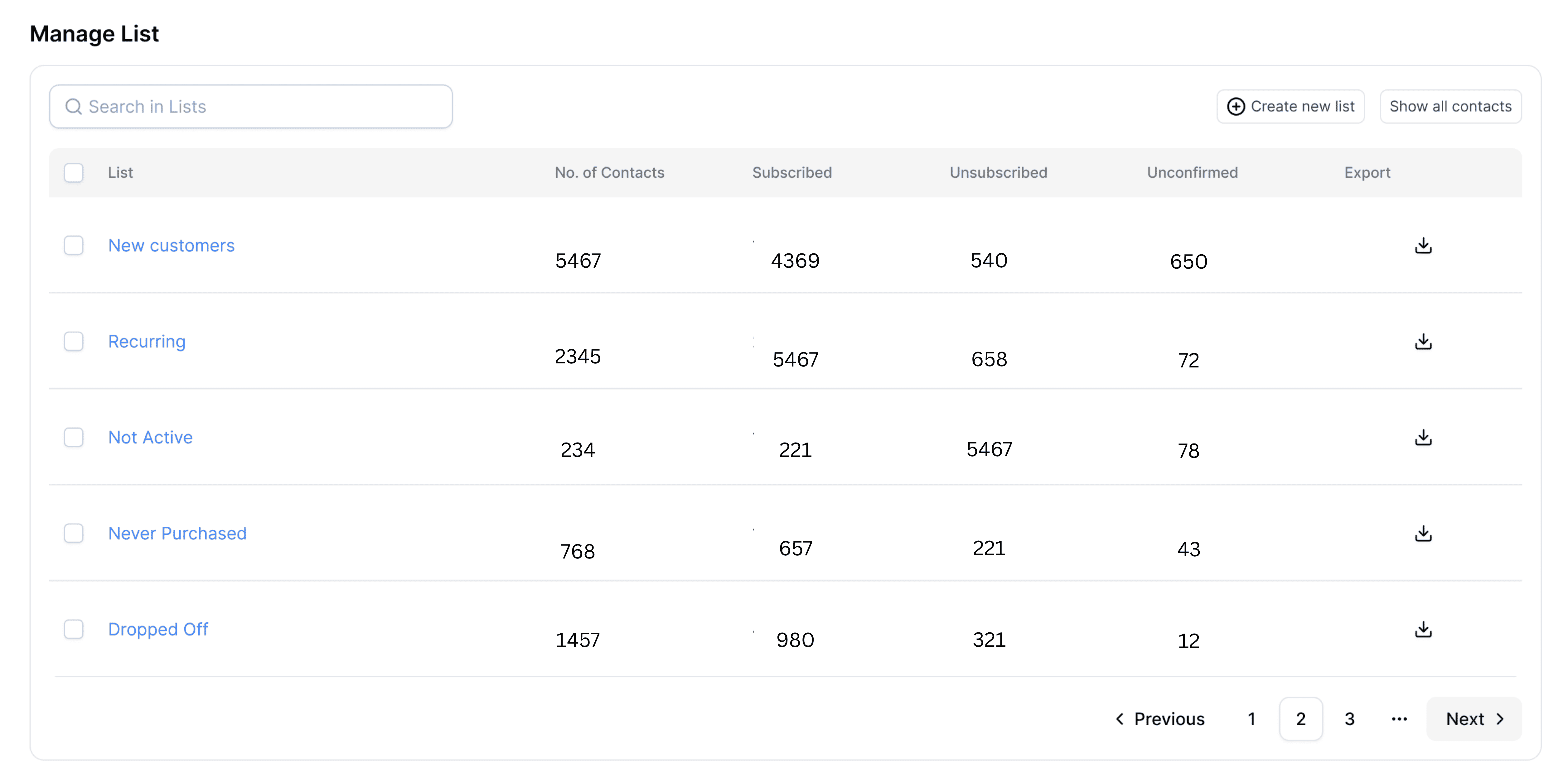
Task: Select the Not Active list checkbox
Action: 74,437
